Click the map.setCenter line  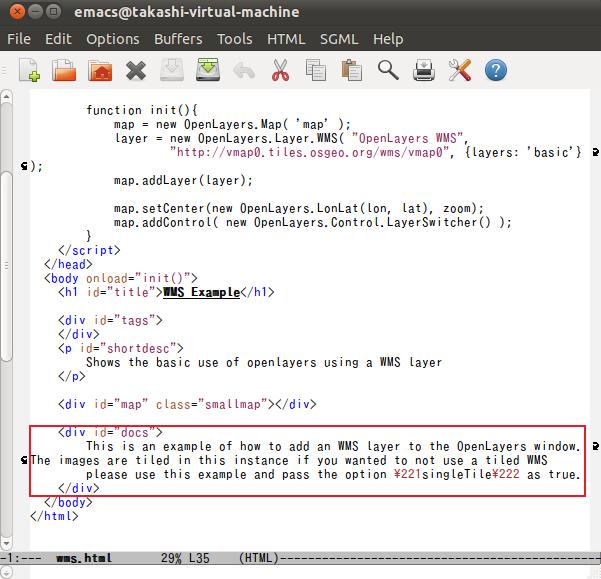[x=299, y=209]
